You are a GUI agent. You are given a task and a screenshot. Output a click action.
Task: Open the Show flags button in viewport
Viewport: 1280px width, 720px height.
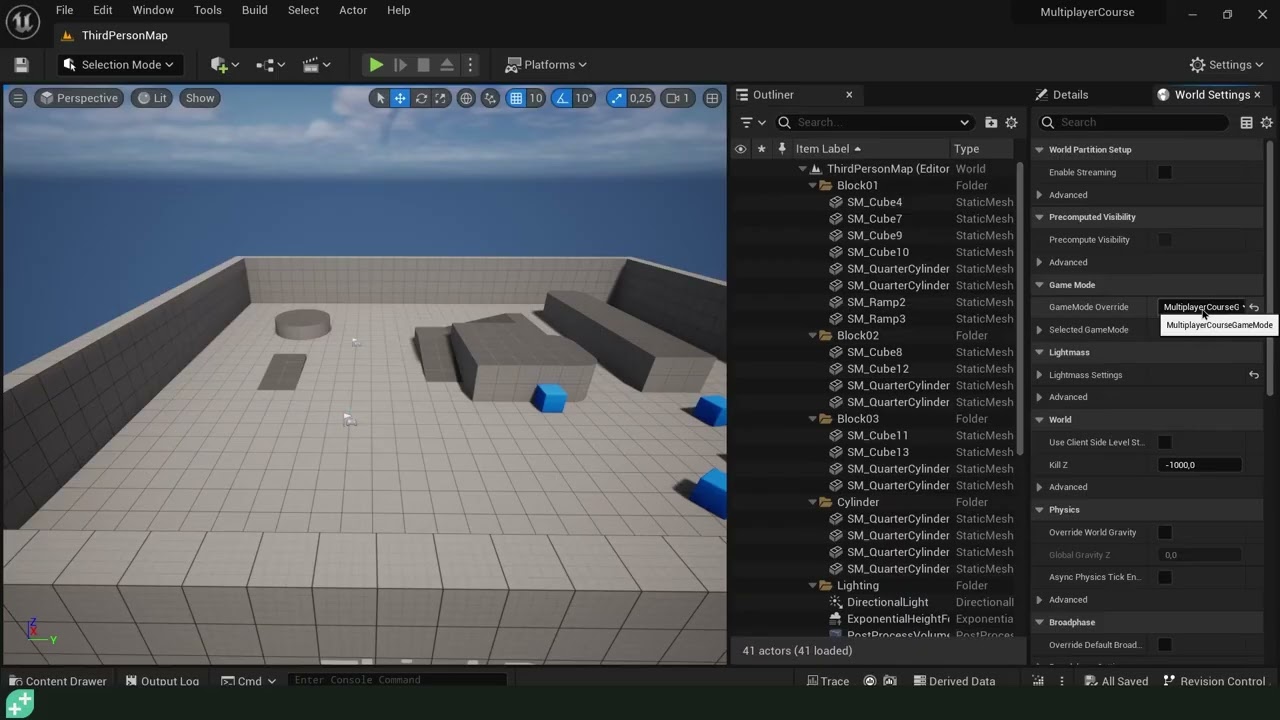[x=200, y=98]
